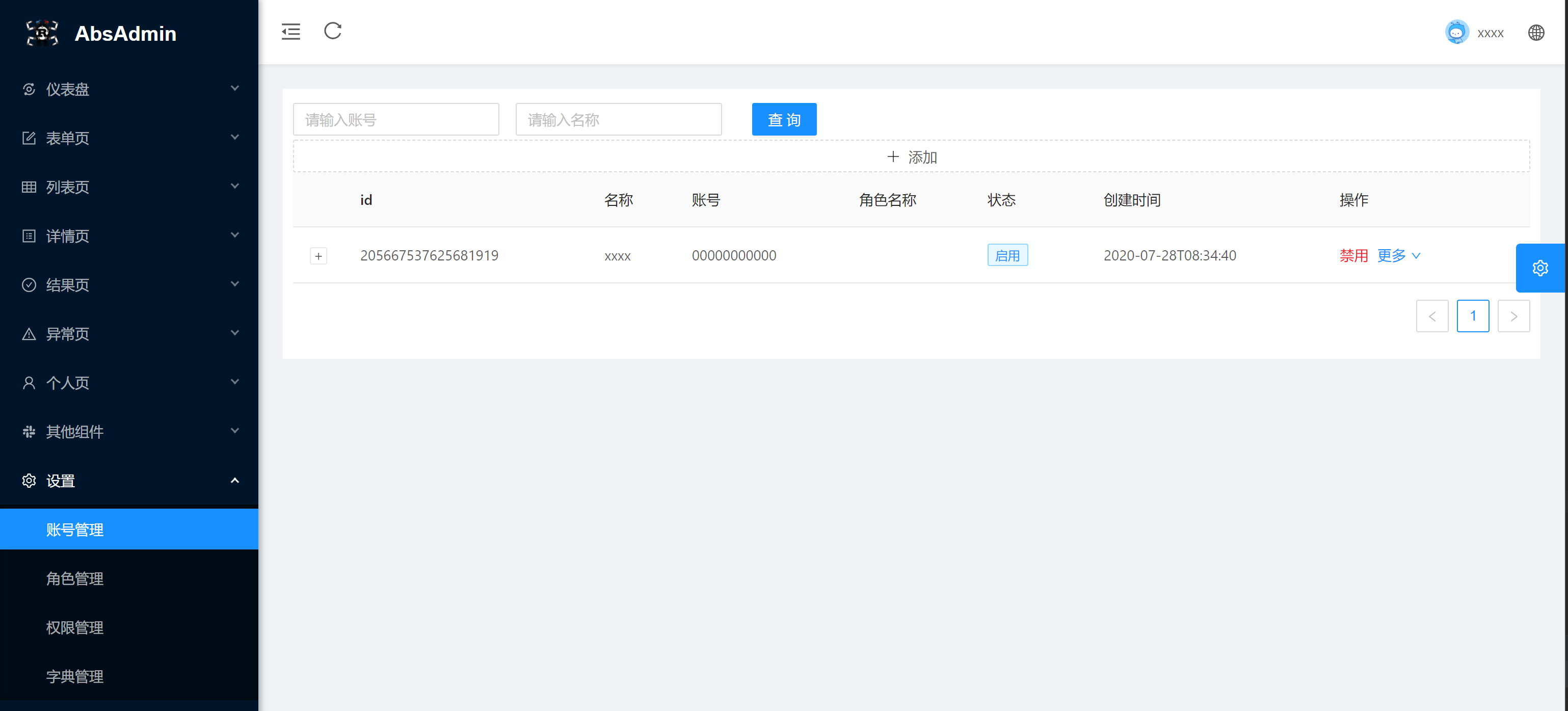Click the 仪表盘 dashboard icon

click(29, 90)
